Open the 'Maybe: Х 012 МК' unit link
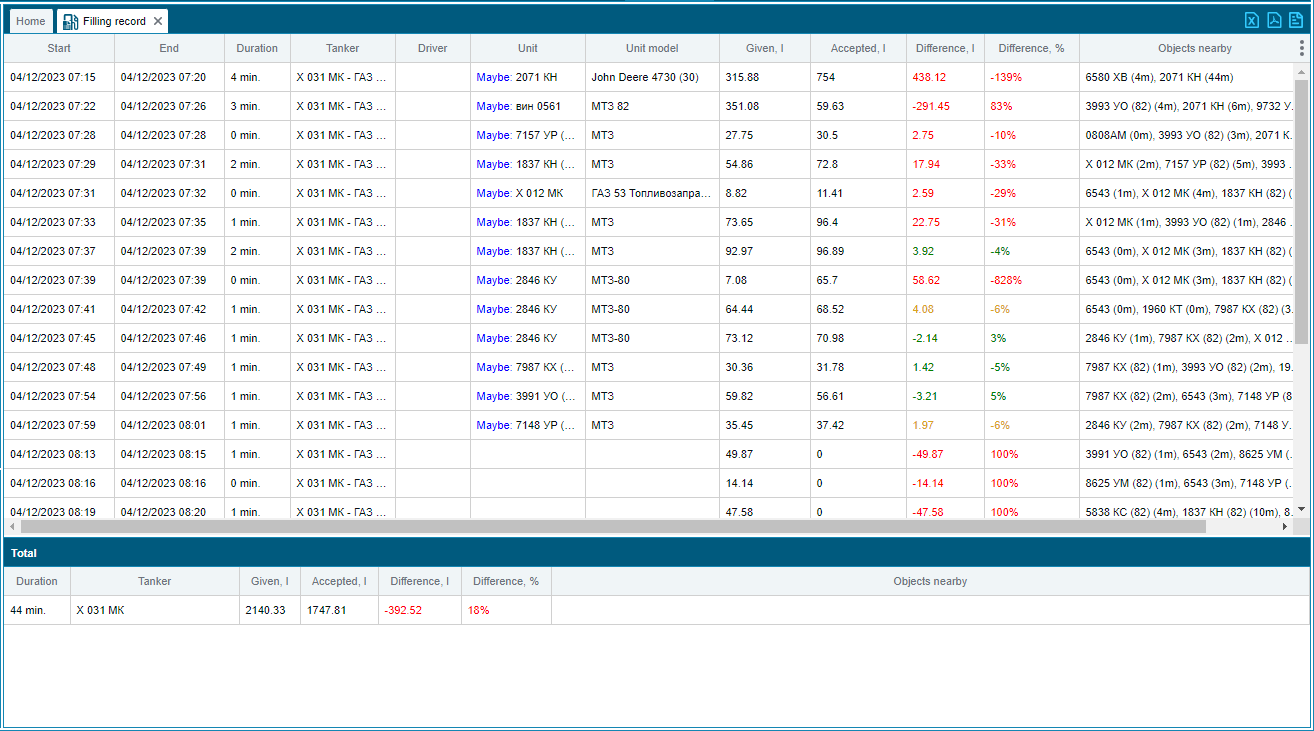 519,193
